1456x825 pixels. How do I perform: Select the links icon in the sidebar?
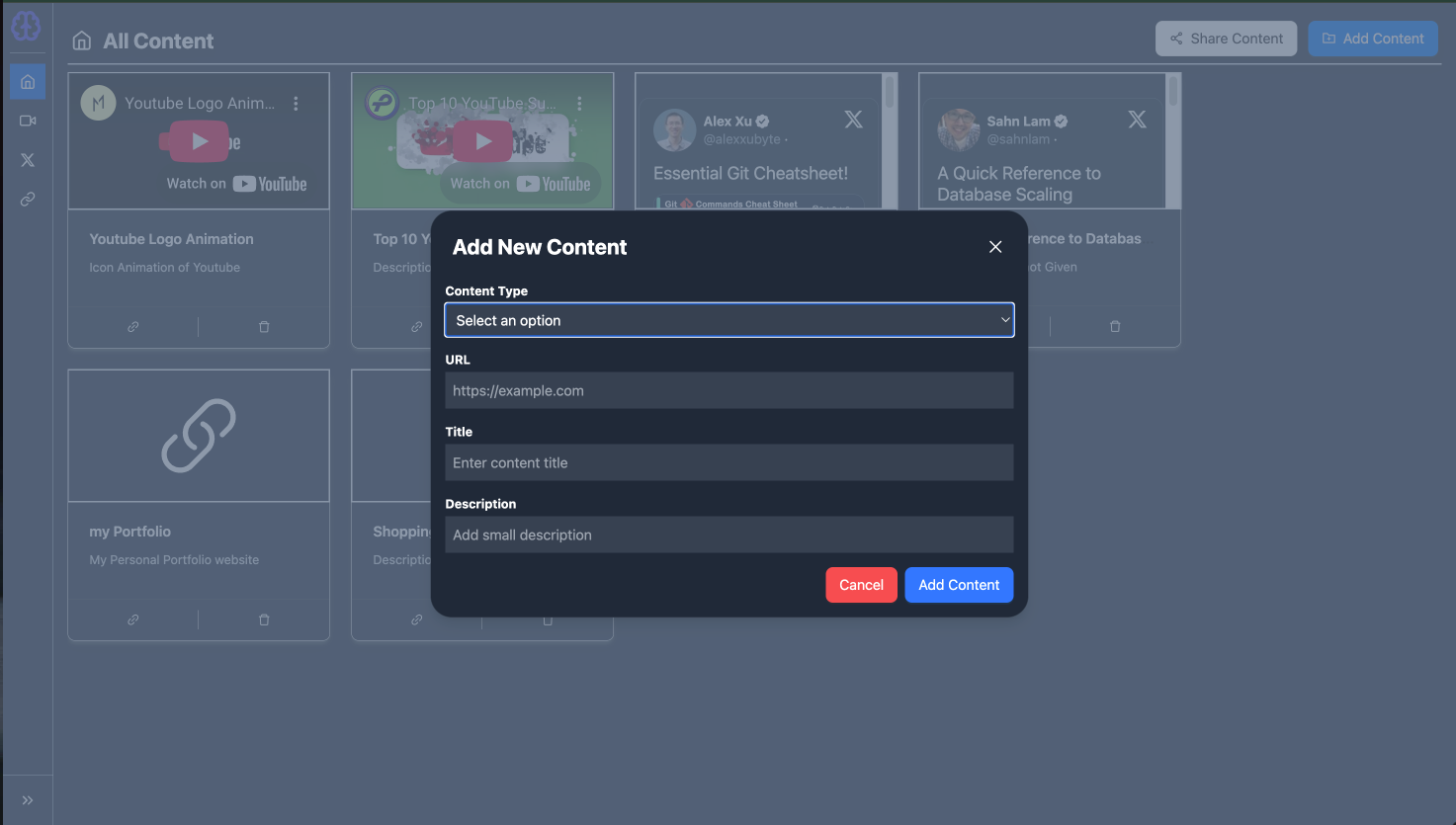click(x=28, y=200)
